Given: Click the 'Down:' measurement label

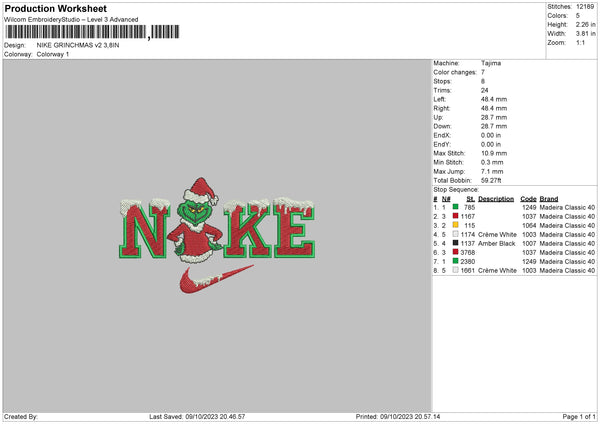Looking at the screenshot, I should click(x=442, y=126).
